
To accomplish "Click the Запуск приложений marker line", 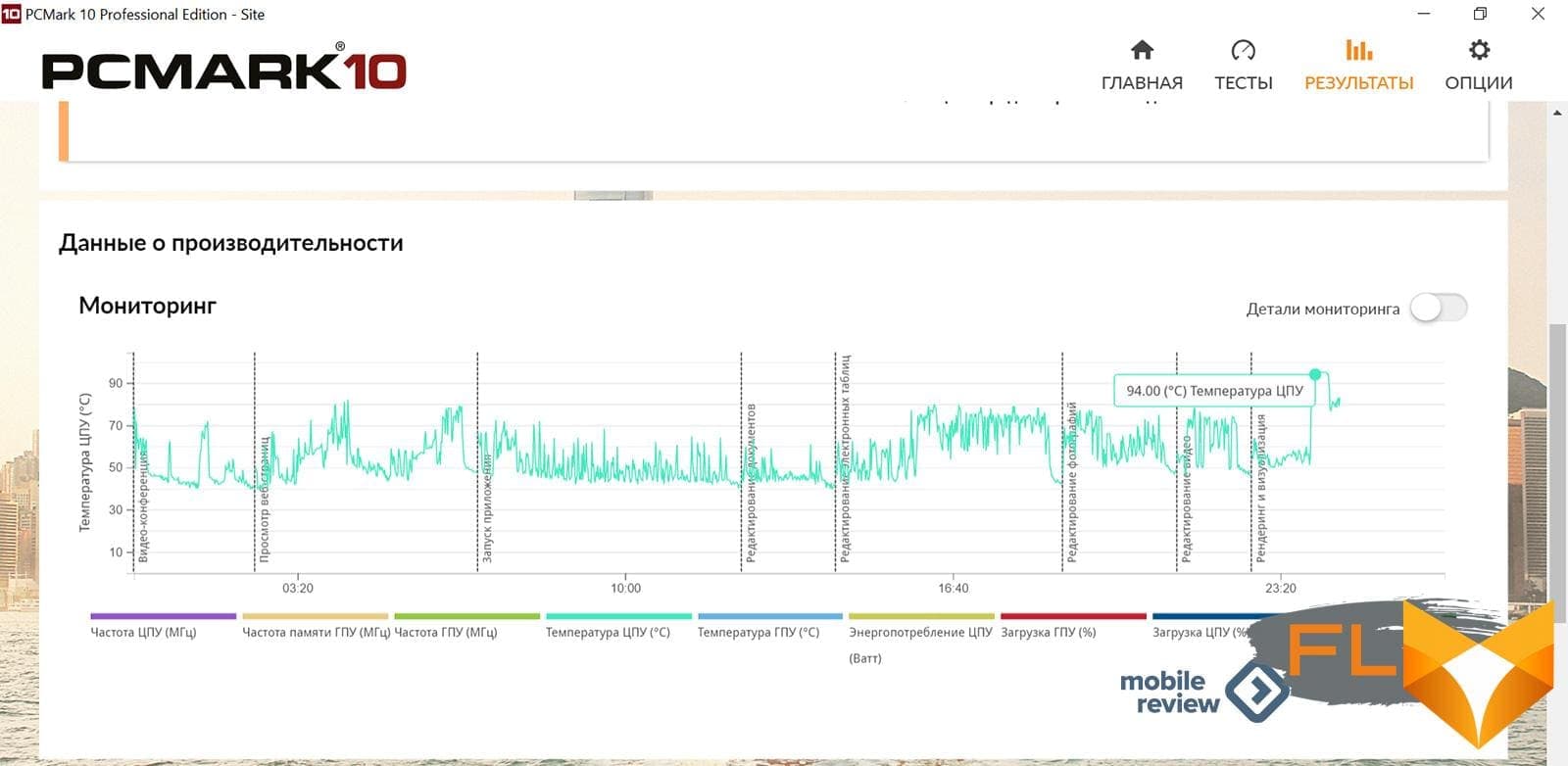I will click(478, 462).
